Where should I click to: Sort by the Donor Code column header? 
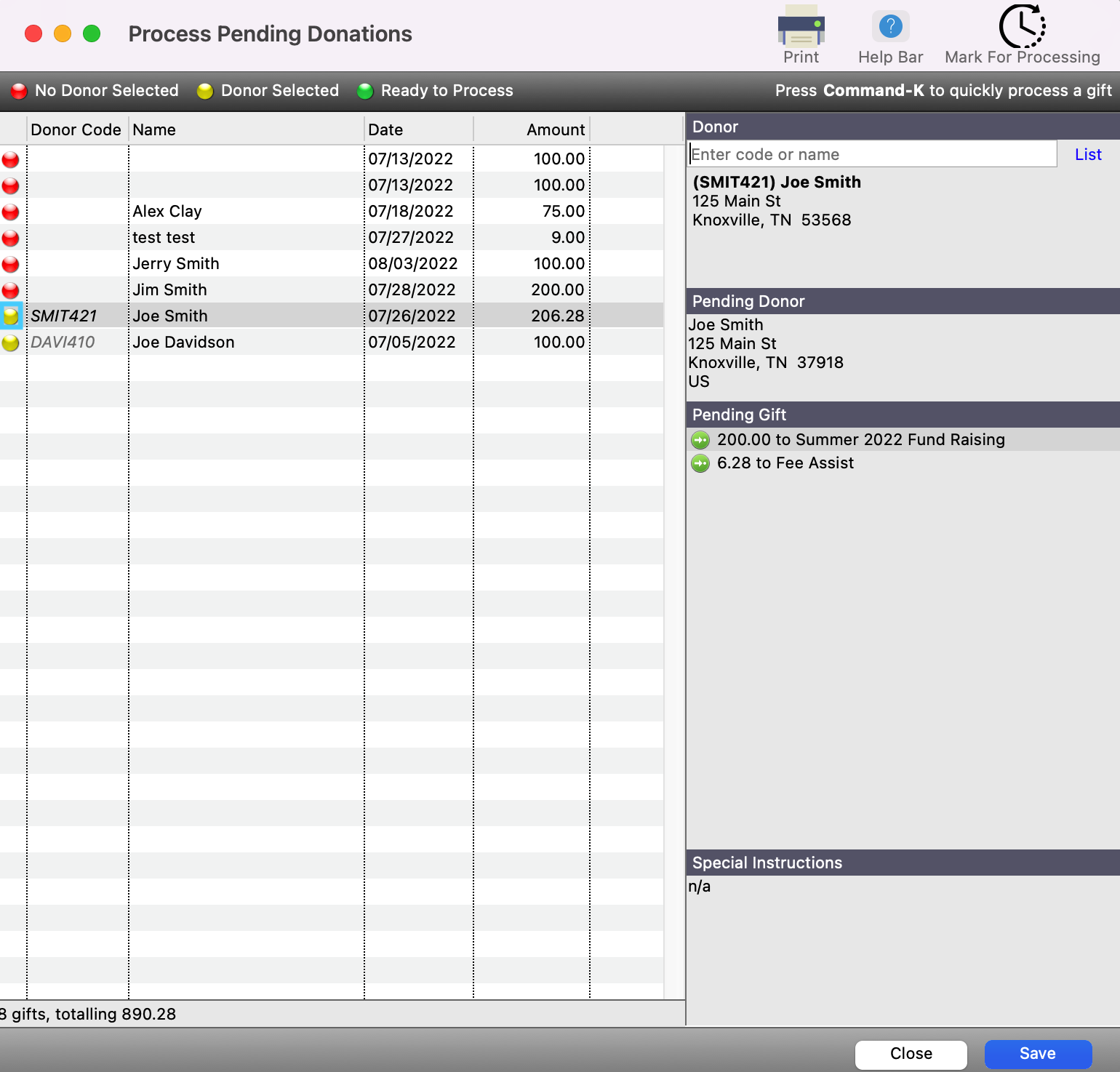click(76, 129)
